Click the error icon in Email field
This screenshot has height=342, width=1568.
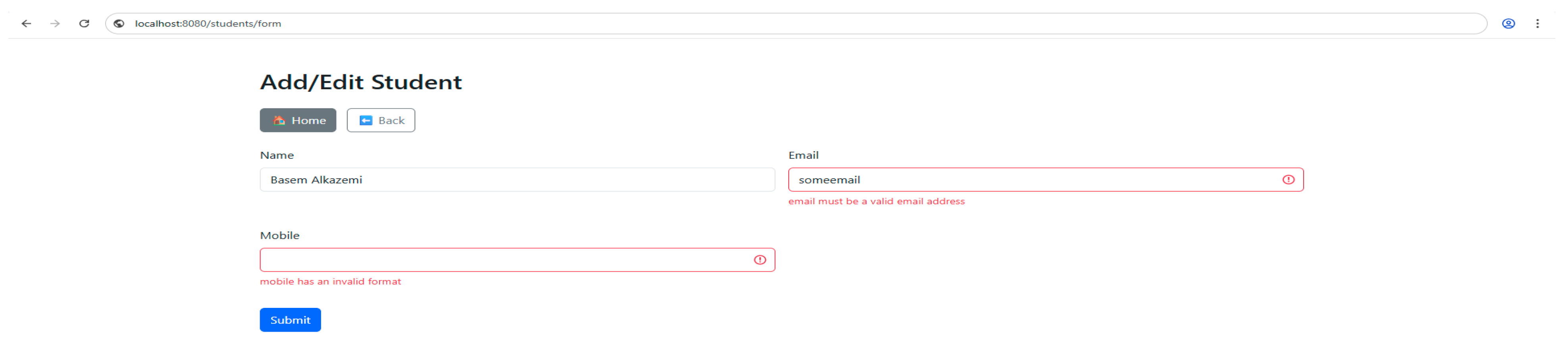tap(1288, 179)
